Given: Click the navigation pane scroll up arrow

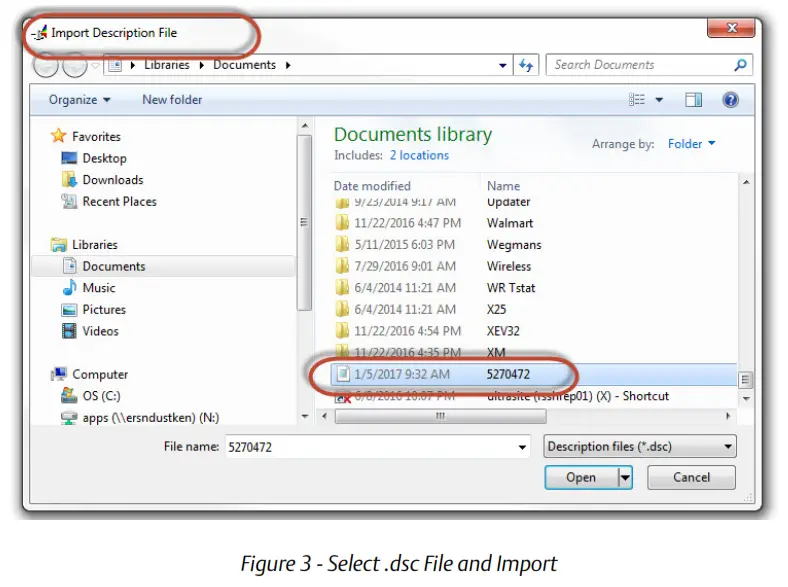Looking at the screenshot, I should [x=305, y=125].
